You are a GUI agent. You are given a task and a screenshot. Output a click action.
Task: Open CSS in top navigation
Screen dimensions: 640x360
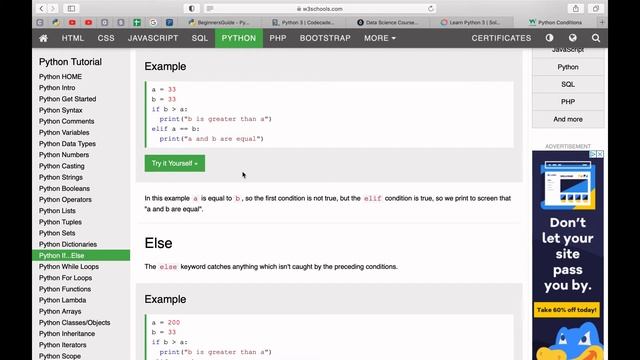[x=106, y=38]
